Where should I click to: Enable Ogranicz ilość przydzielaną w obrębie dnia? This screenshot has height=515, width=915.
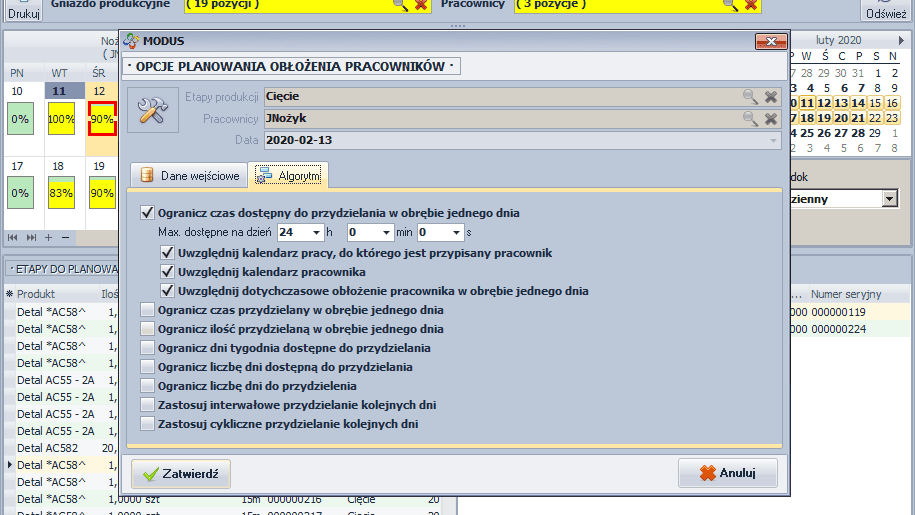pyautogui.click(x=147, y=329)
